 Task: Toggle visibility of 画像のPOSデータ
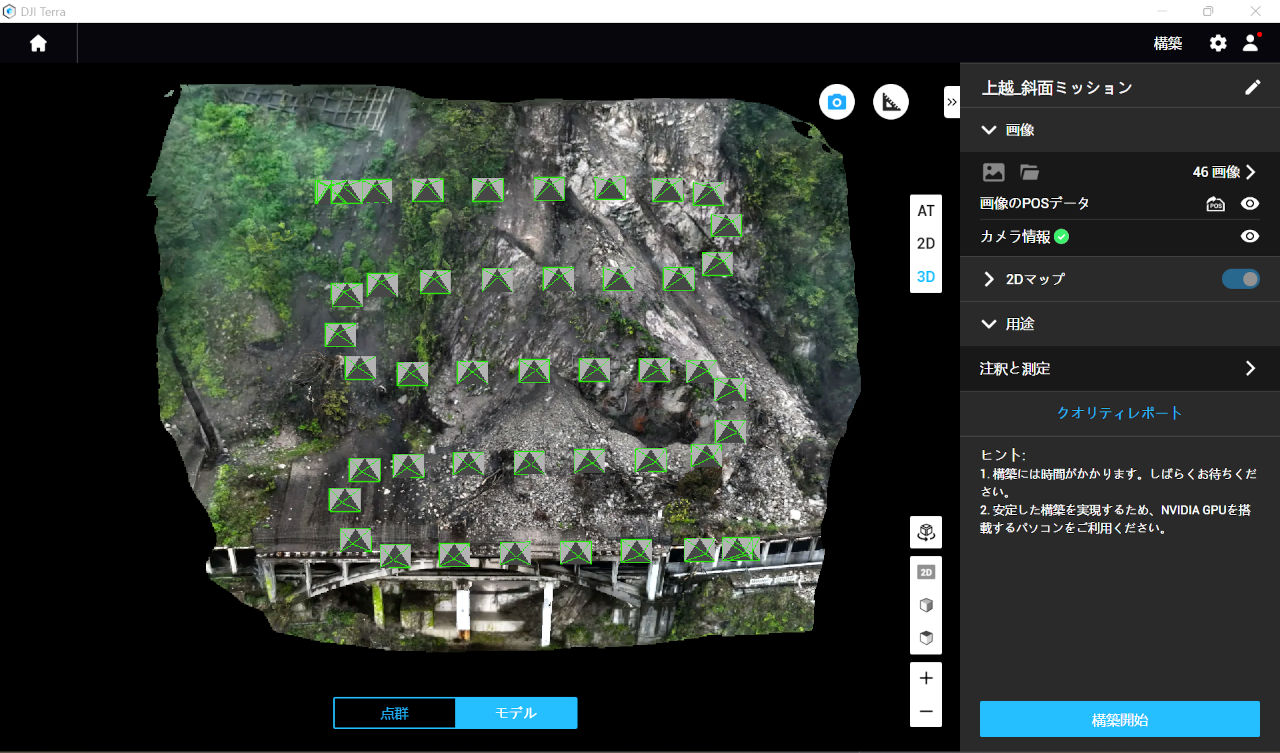(x=1249, y=204)
